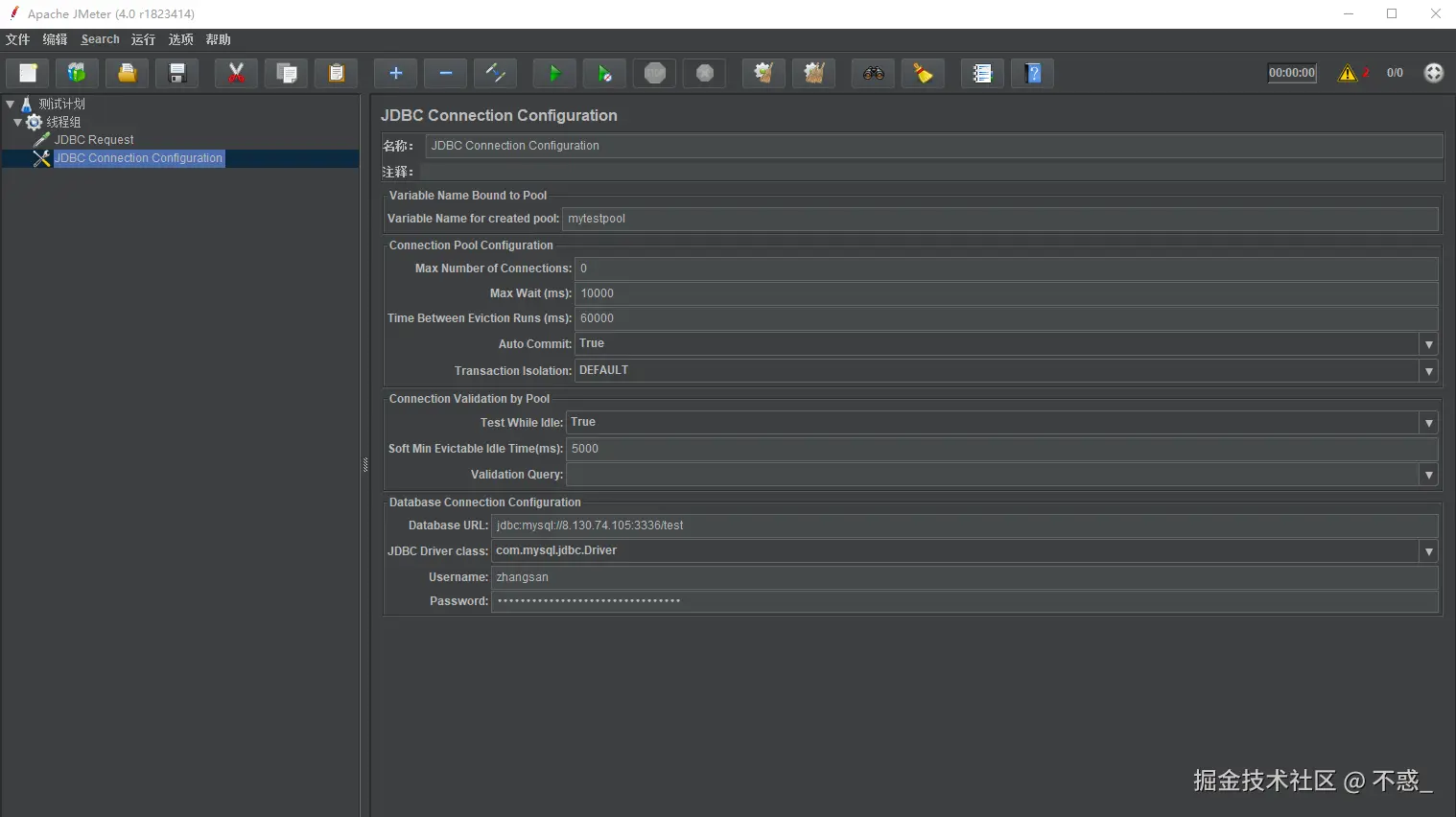Viewport: 1456px width, 817px height.
Task: Create a new test plan from toolbar
Action: [x=28, y=73]
